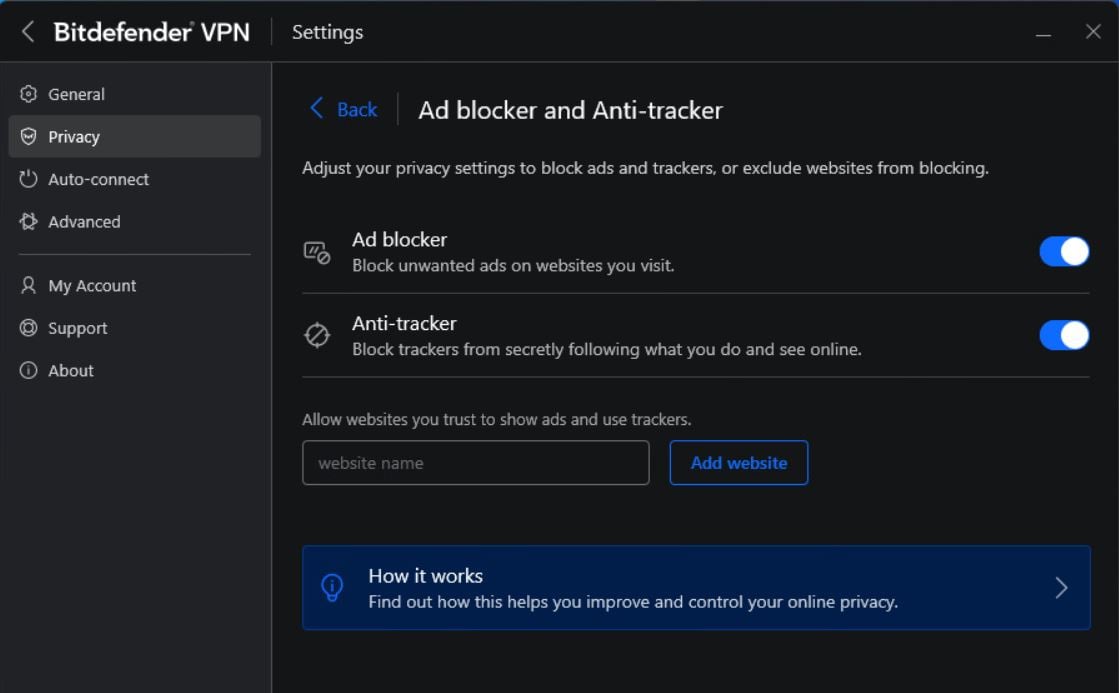Click the My Account person icon
1119x693 pixels.
pyautogui.click(x=28, y=286)
